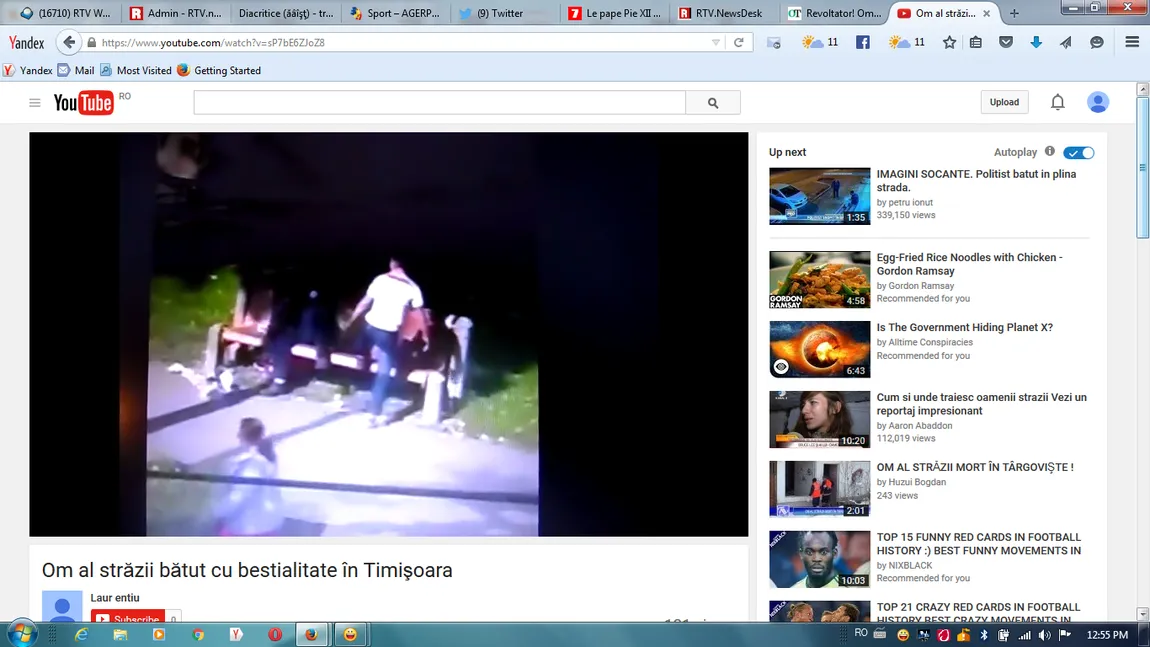Expand the address bar history dropdown
This screenshot has height=647, width=1150.
[x=715, y=43]
